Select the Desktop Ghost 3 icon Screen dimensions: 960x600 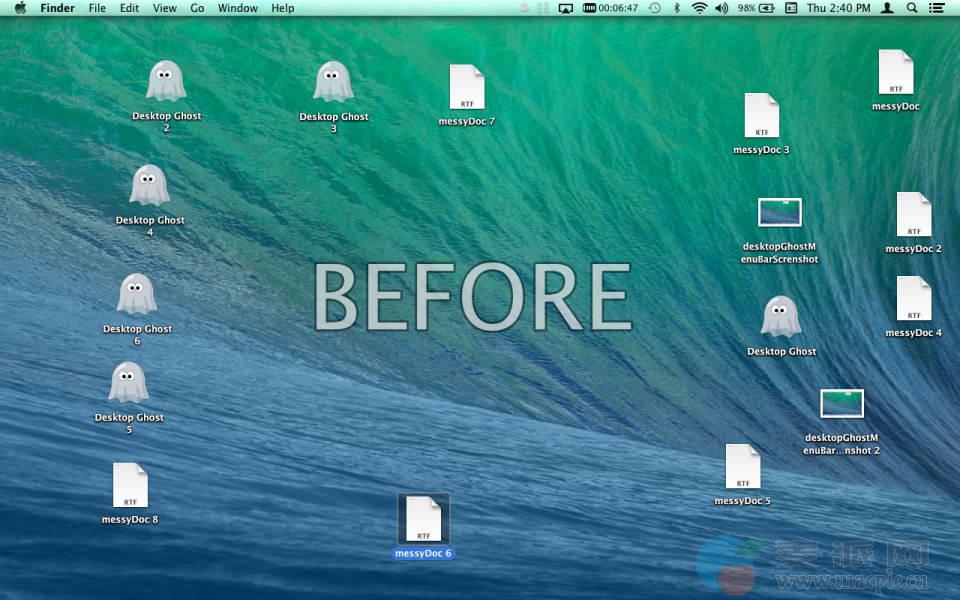[x=333, y=83]
